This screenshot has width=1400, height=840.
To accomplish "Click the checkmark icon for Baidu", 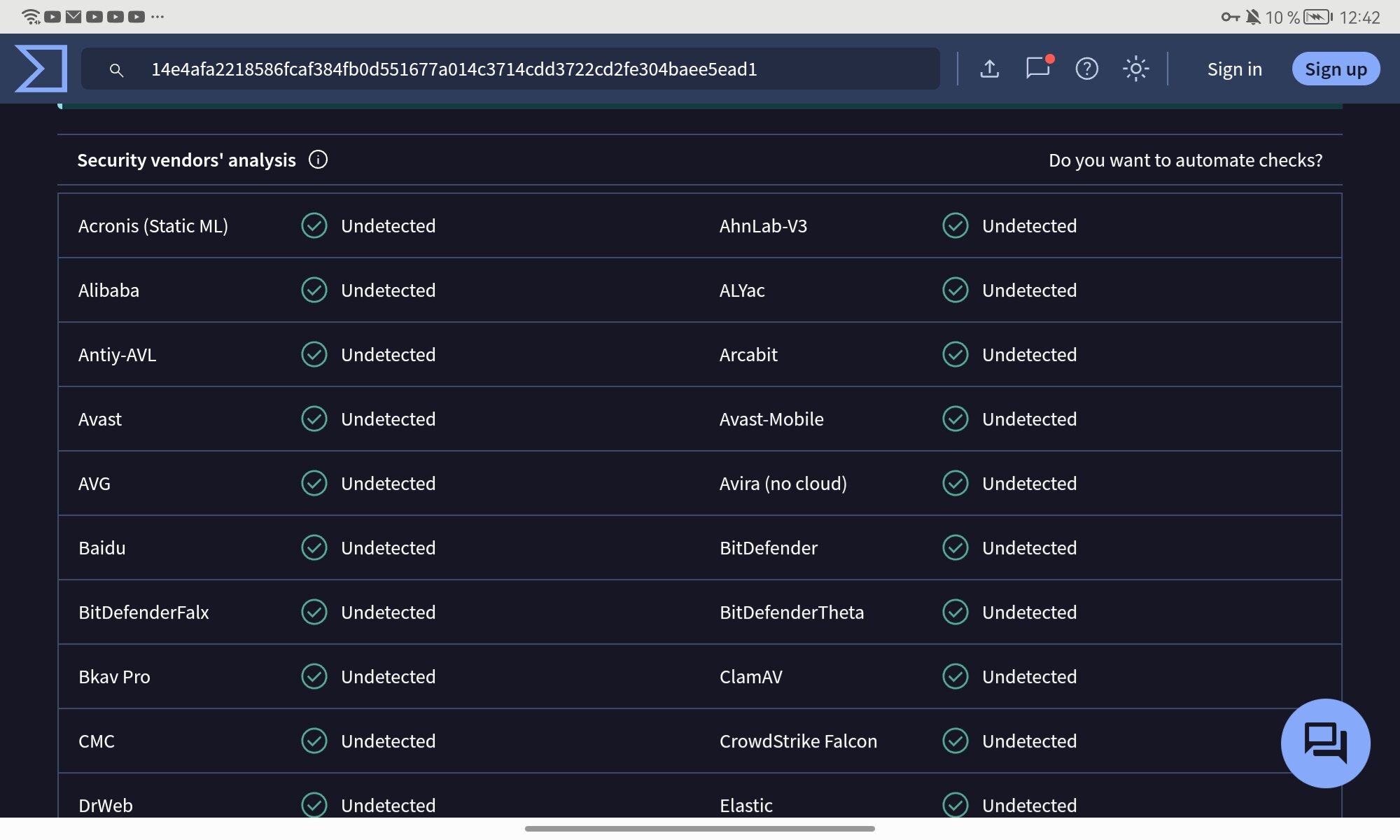I will (x=314, y=547).
